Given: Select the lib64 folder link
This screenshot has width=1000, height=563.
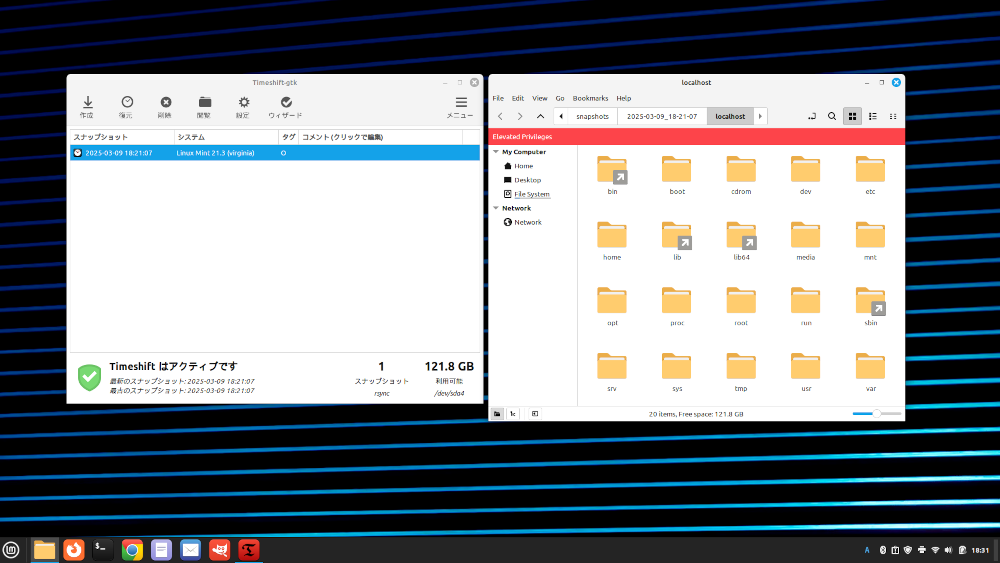Looking at the screenshot, I should click(x=741, y=240).
